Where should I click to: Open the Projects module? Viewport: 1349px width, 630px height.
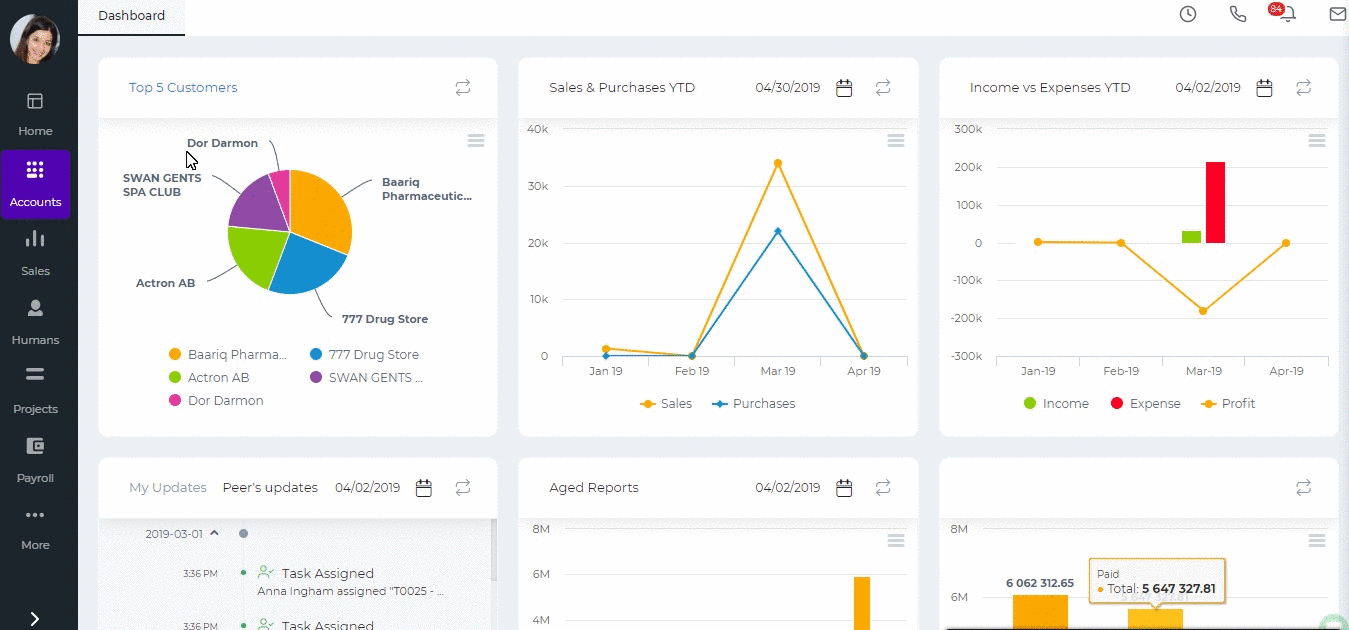click(35, 391)
